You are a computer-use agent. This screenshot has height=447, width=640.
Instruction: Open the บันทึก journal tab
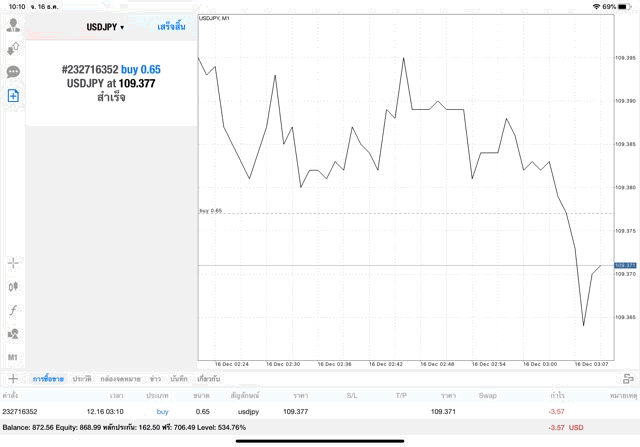[179, 379]
